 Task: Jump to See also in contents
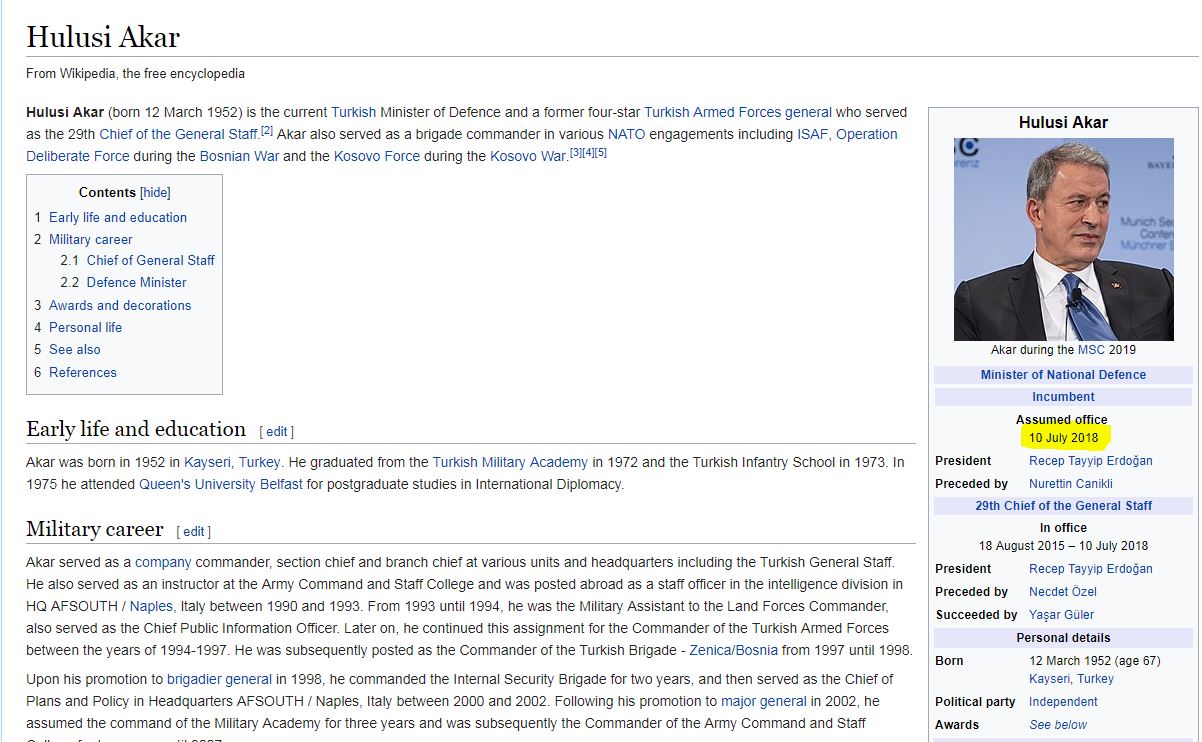point(75,349)
